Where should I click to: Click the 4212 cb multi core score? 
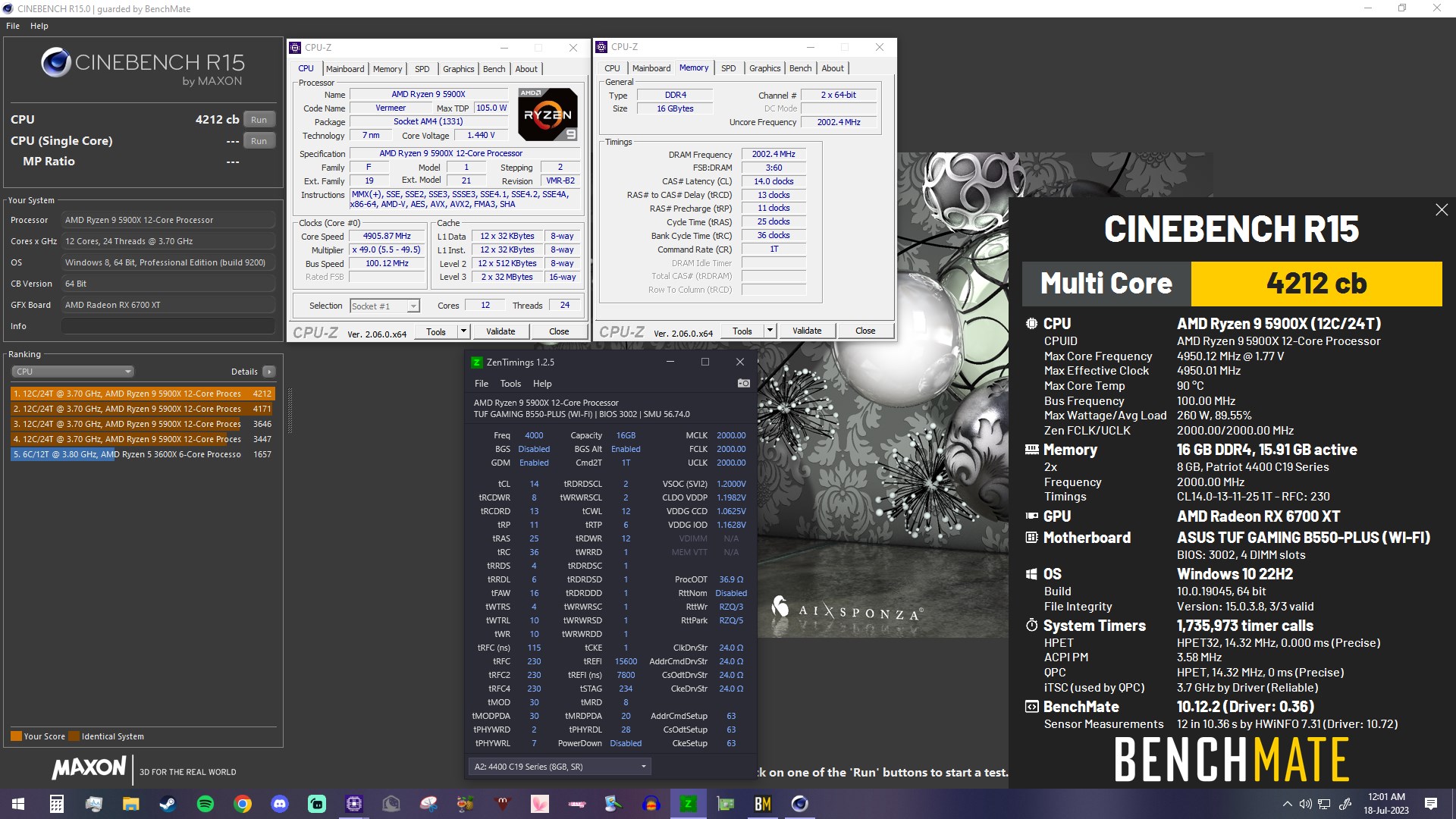point(1316,284)
